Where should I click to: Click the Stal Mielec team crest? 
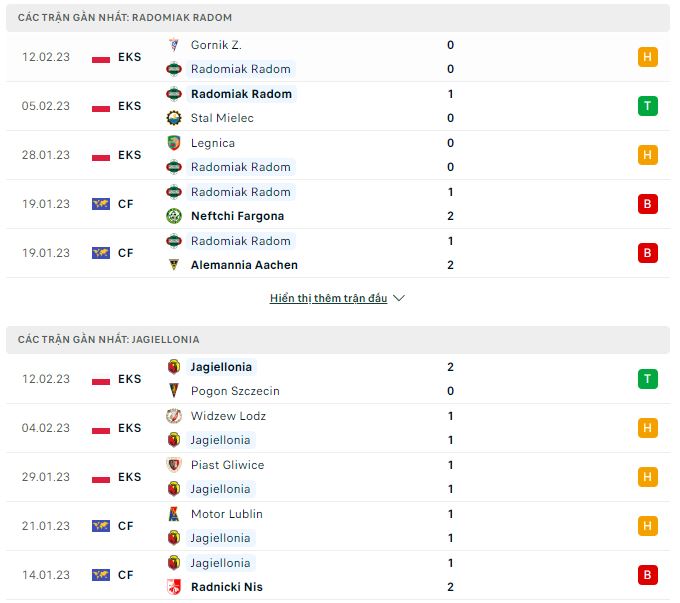click(174, 118)
